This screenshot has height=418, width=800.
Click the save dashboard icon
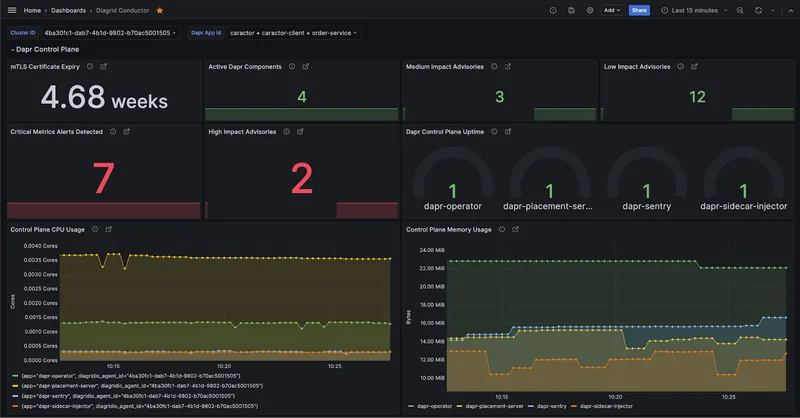[x=571, y=10]
